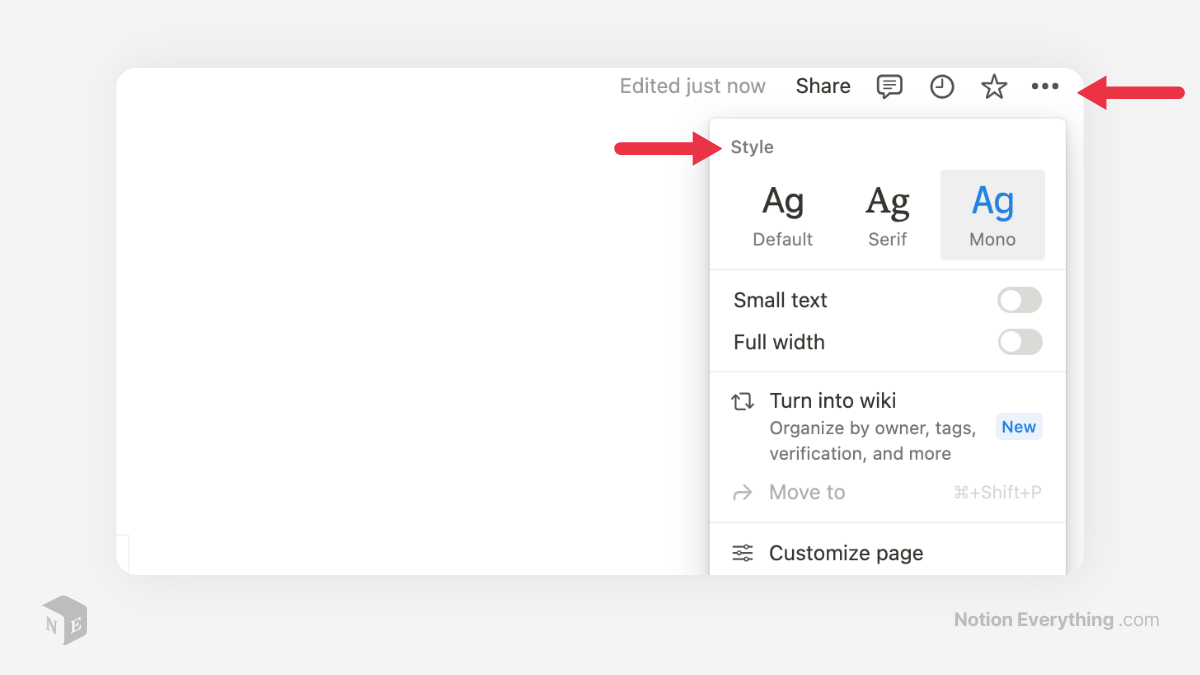Screen dimensions: 1200x675
Task: Click the Share button
Action: 822,86
